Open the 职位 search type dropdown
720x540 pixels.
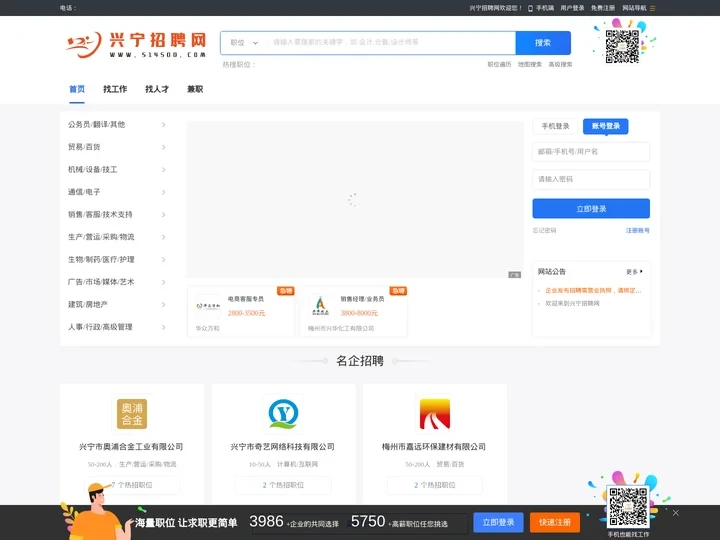click(244, 43)
